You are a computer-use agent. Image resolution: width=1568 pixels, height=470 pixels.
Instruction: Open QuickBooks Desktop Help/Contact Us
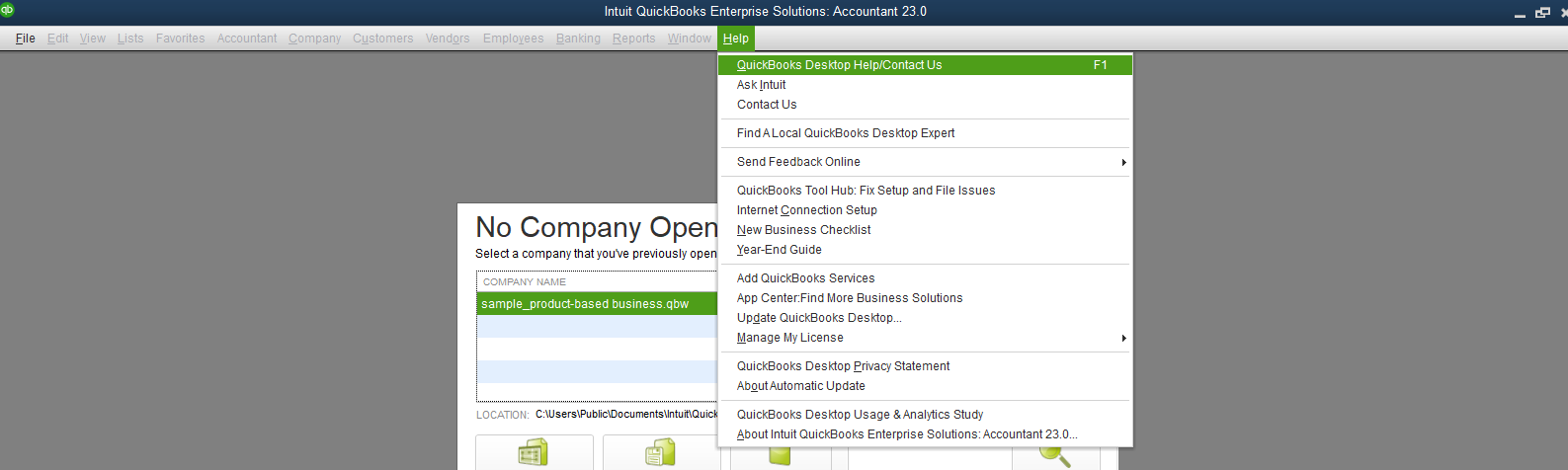coord(925,65)
